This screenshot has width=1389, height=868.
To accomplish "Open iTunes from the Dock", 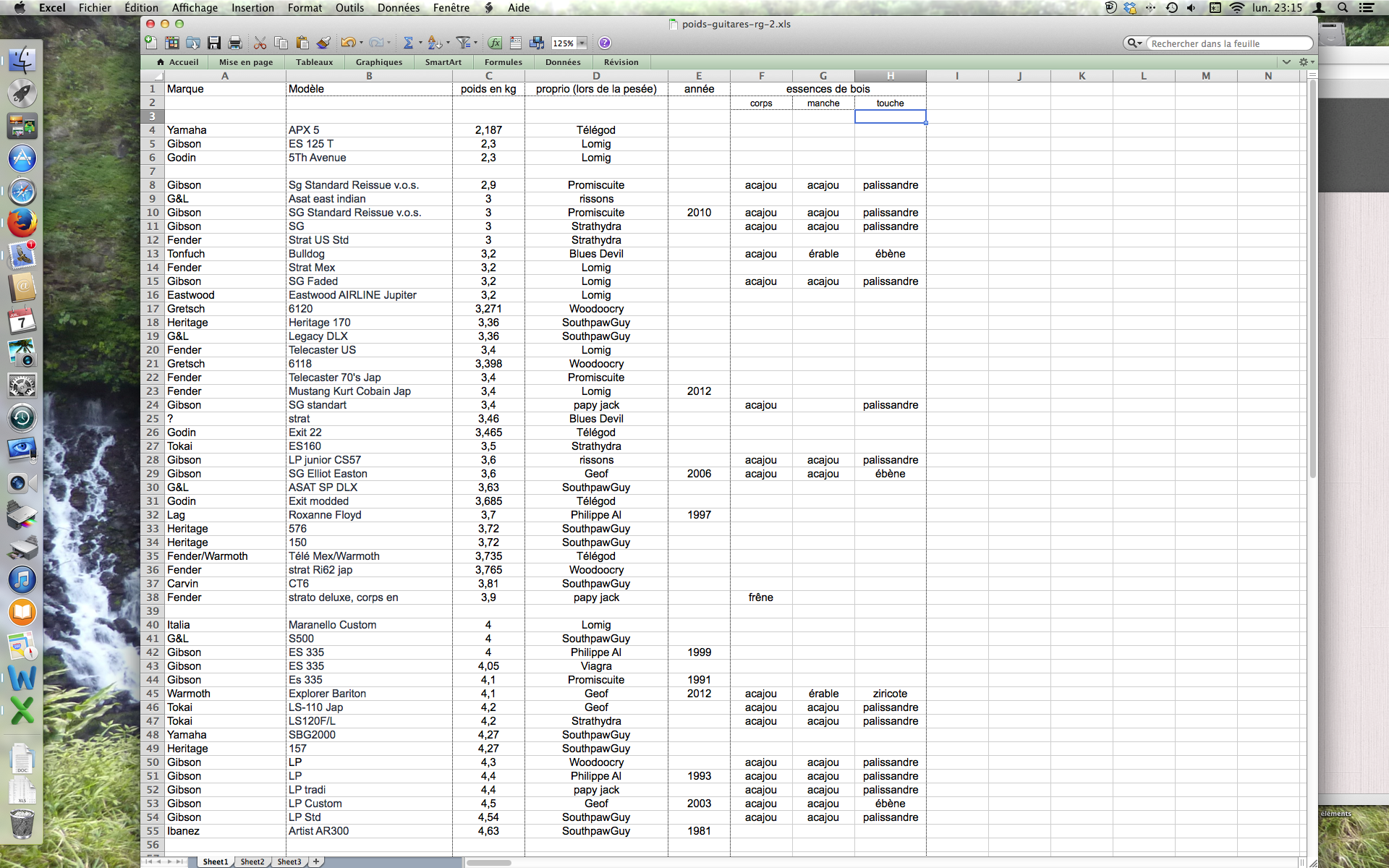I will [22, 579].
